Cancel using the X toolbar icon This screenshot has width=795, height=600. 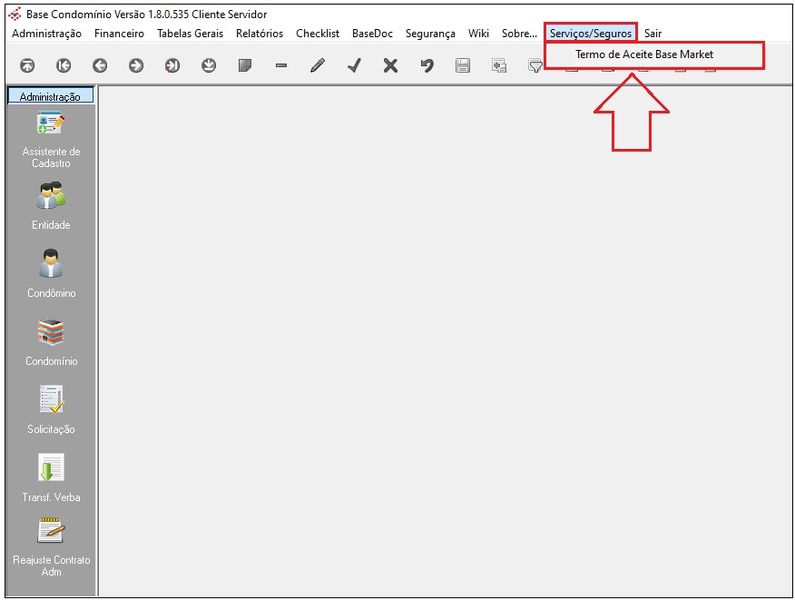[390, 66]
